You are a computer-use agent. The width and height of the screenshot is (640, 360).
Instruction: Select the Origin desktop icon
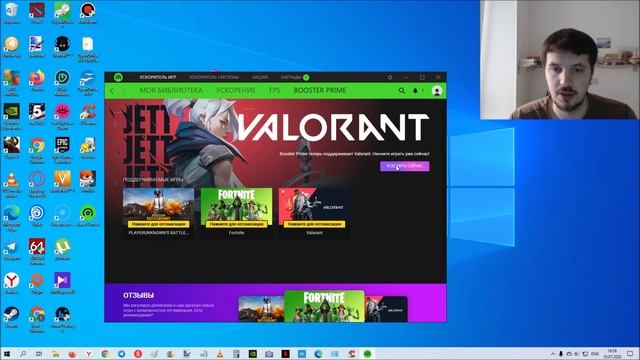coord(37,283)
